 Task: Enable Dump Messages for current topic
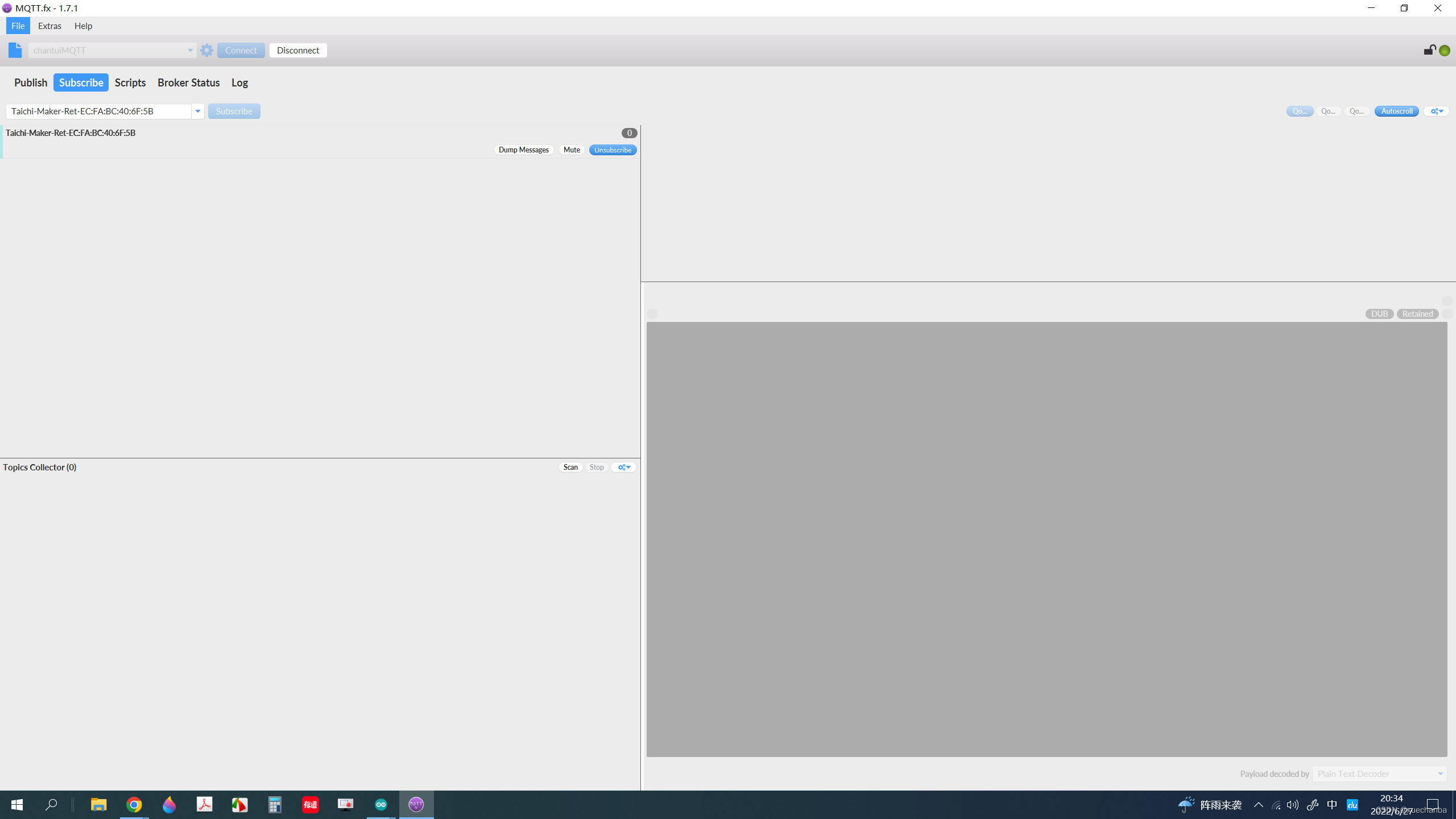tap(523, 150)
